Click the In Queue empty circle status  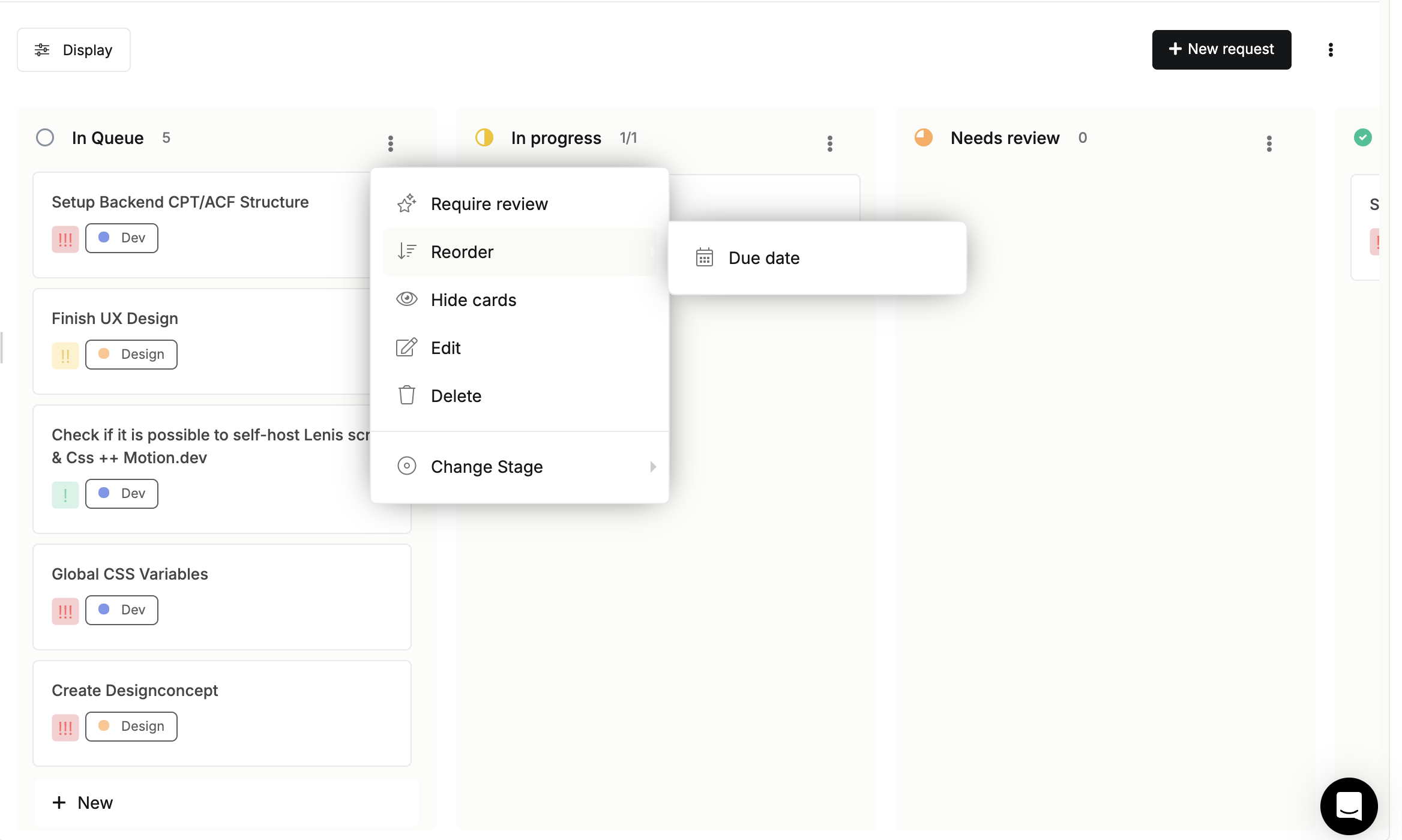click(x=45, y=137)
